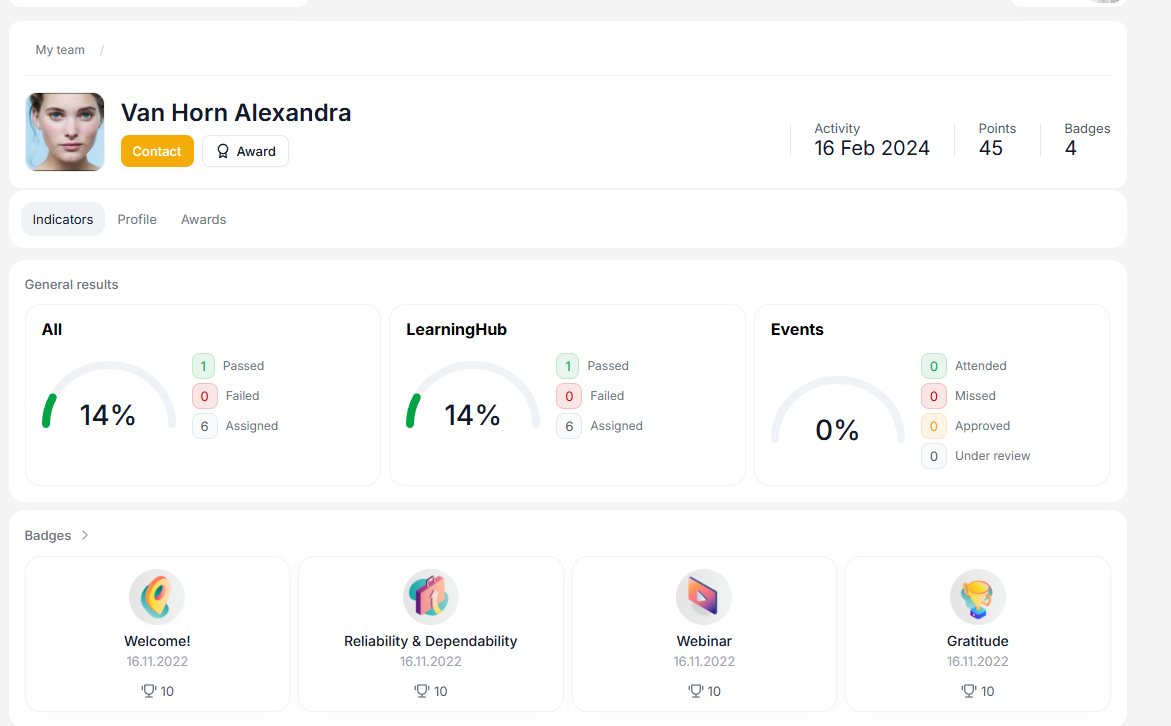Select the Indicators tab
The image size is (1171, 726).
tap(63, 219)
